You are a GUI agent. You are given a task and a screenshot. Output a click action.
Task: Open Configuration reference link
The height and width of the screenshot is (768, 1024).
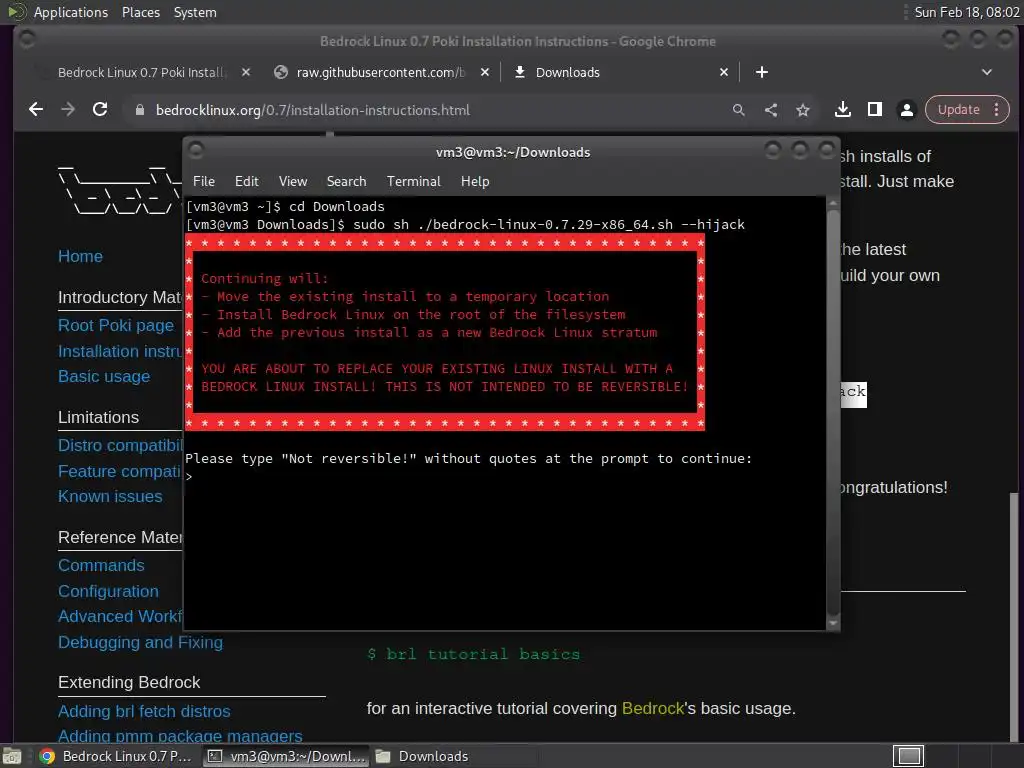point(108,591)
